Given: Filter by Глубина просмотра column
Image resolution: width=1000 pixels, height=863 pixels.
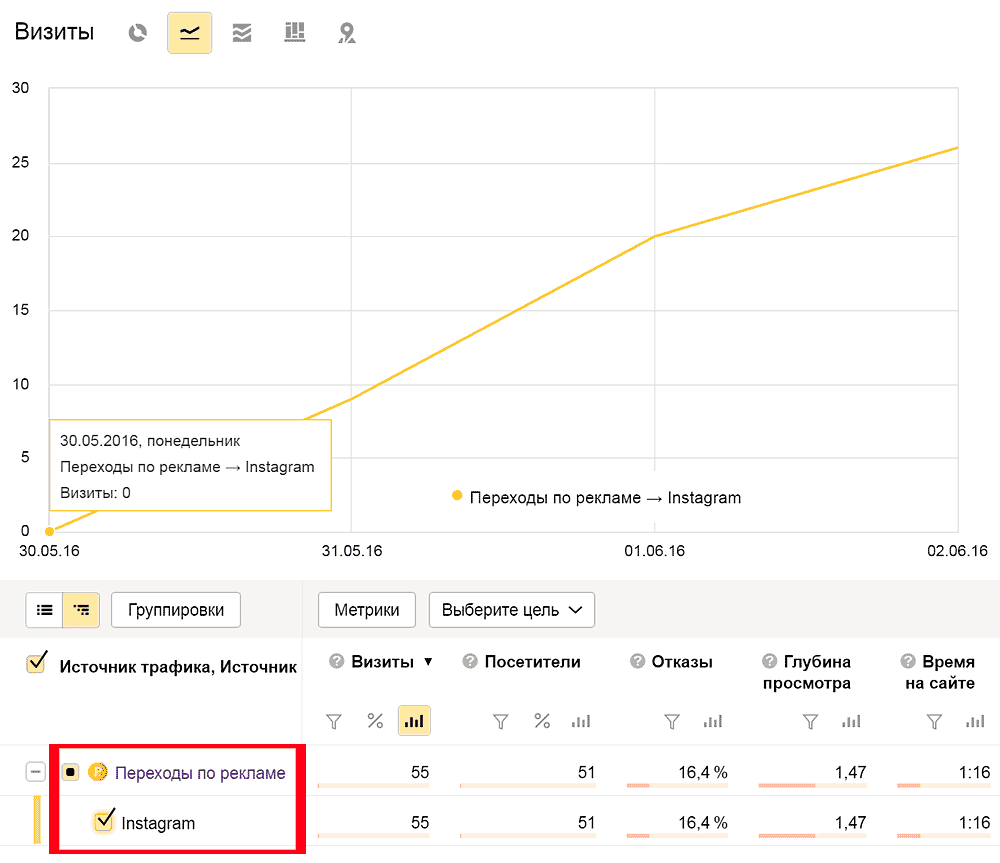Looking at the screenshot, I should [810, 721].
